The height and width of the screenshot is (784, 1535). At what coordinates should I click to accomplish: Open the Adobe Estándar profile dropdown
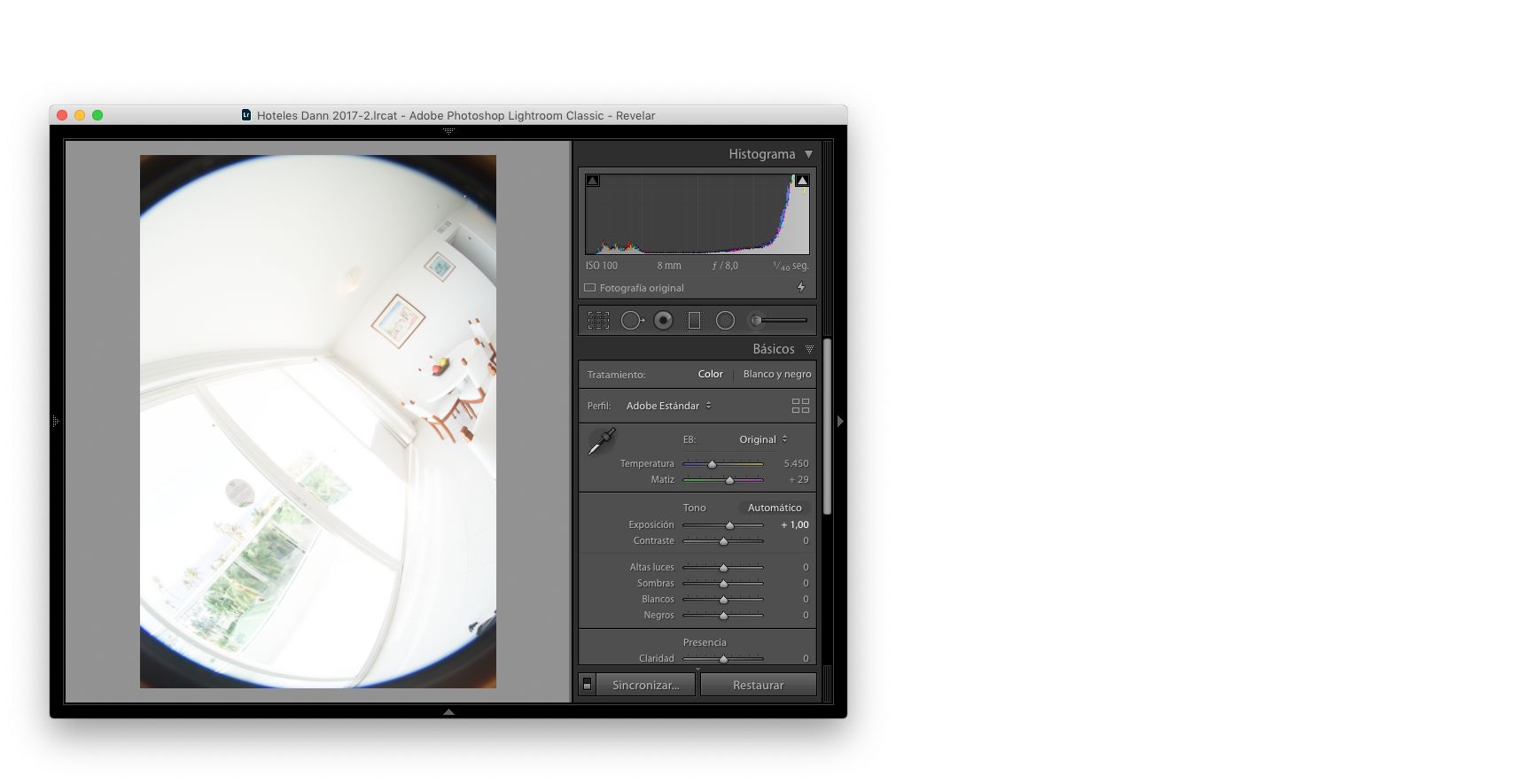click(668, 406)
